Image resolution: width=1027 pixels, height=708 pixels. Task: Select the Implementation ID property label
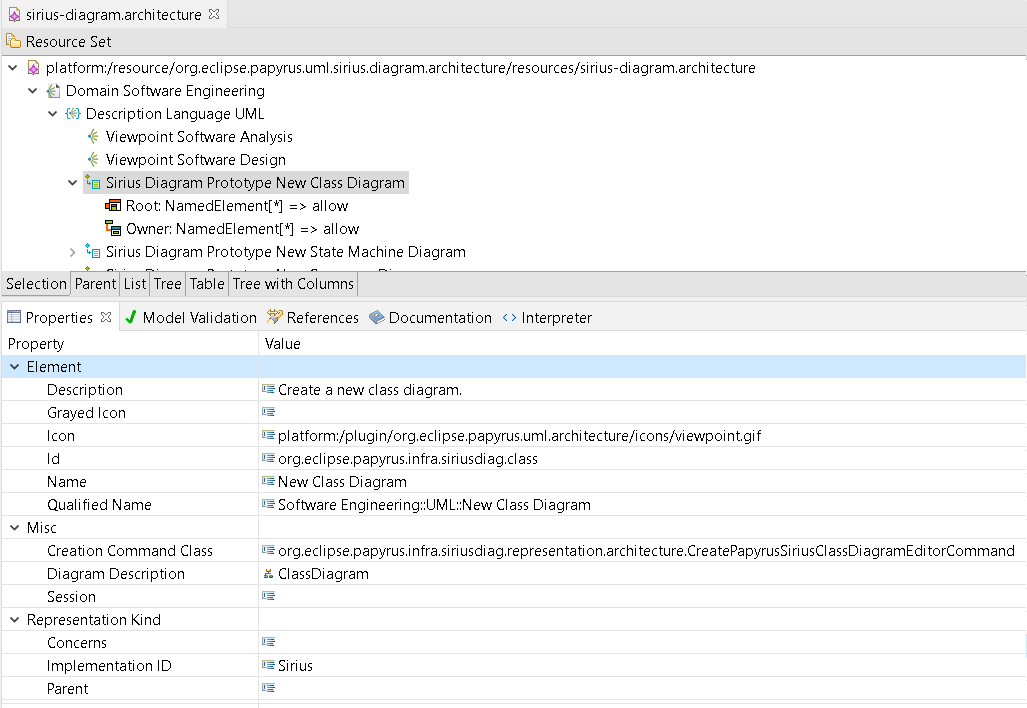[109, 665]
